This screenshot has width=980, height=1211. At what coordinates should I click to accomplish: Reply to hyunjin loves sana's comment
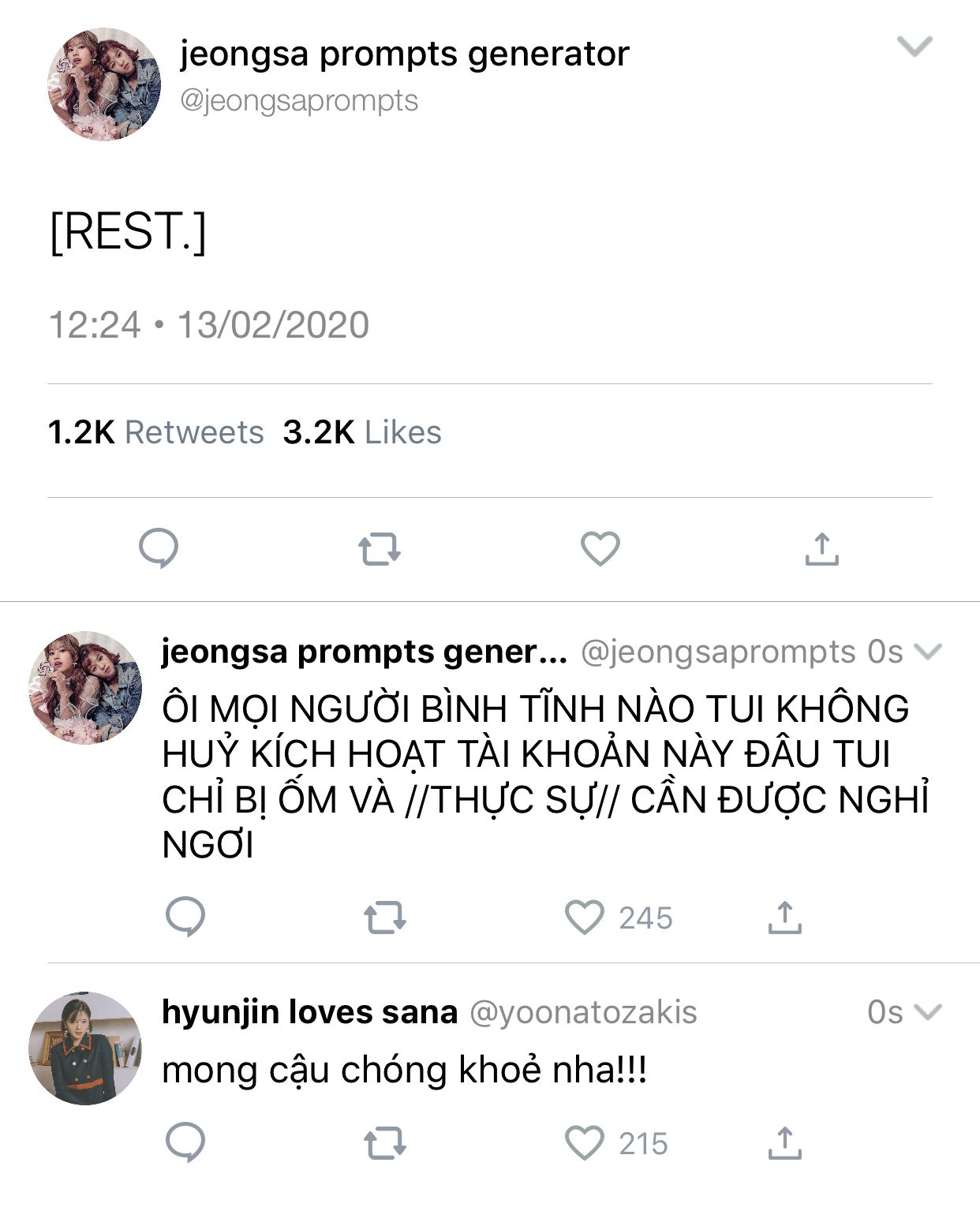(x=185, y=1142)
